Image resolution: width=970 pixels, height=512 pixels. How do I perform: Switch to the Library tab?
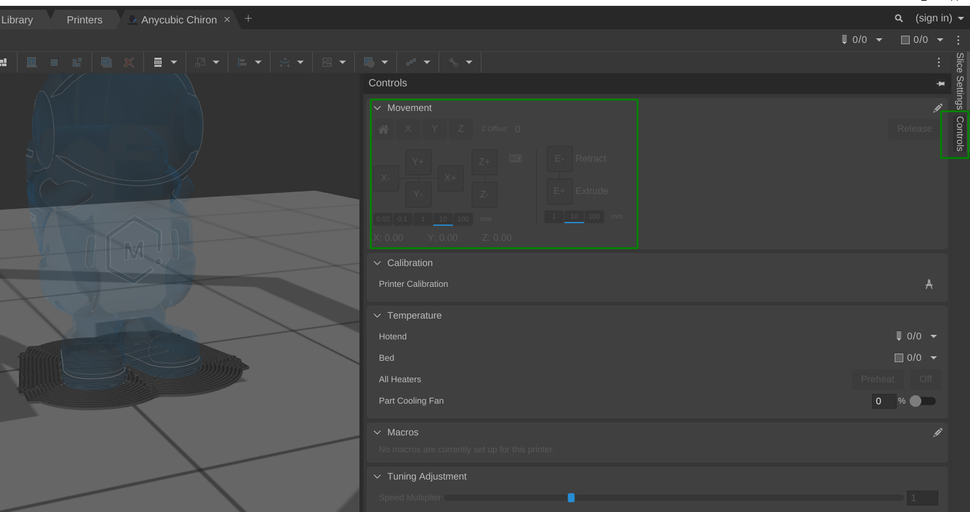17,20
